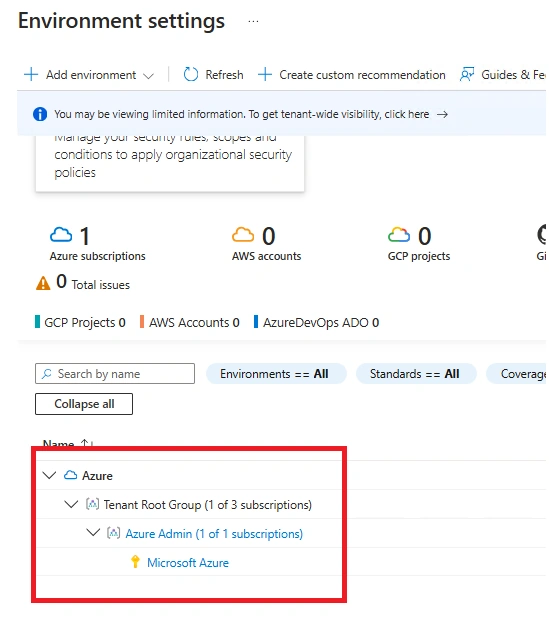Screen dimensions: 549x621
Task: Click the blue info icon in banner
Action: point(40,114)
